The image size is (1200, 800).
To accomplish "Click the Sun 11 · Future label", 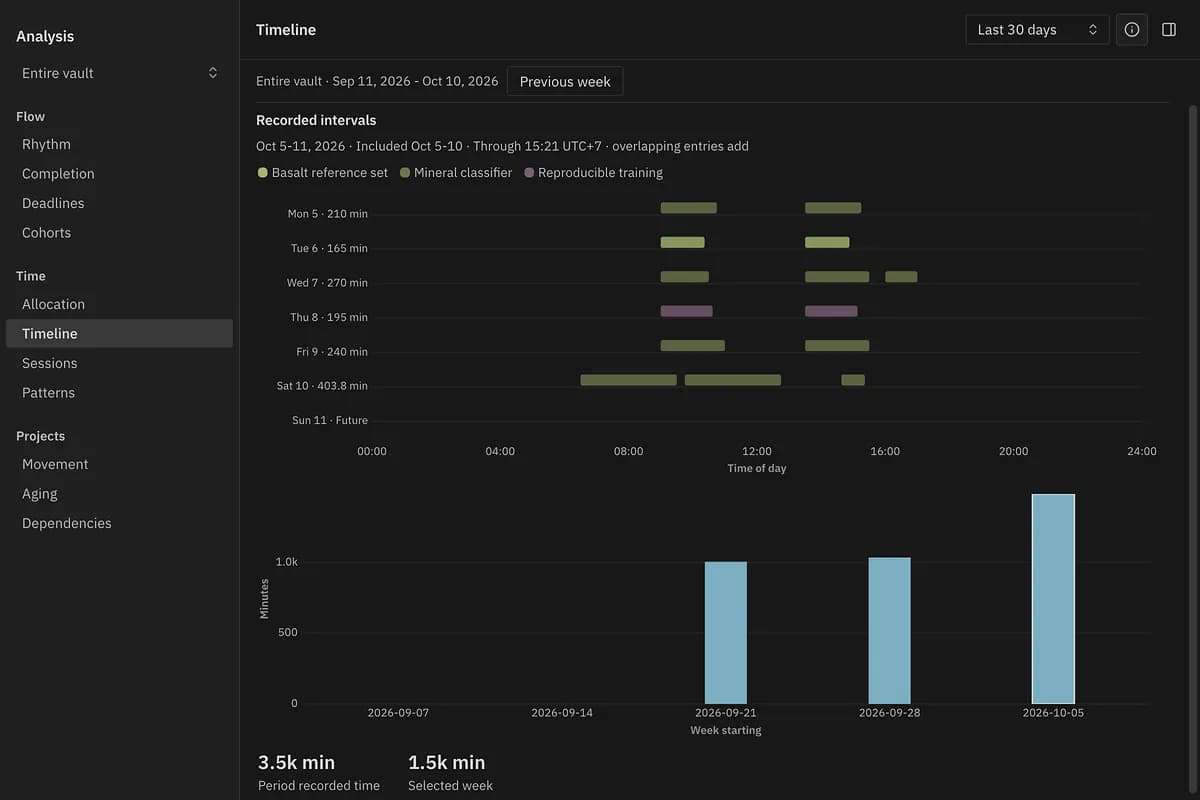I will pyautogui.click(x=330, y=420).
